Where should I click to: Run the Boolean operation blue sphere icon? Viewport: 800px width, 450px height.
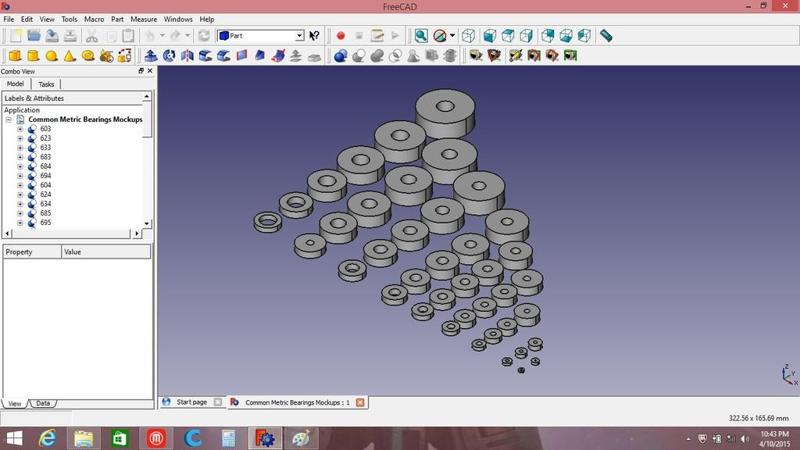coord(340,56)
